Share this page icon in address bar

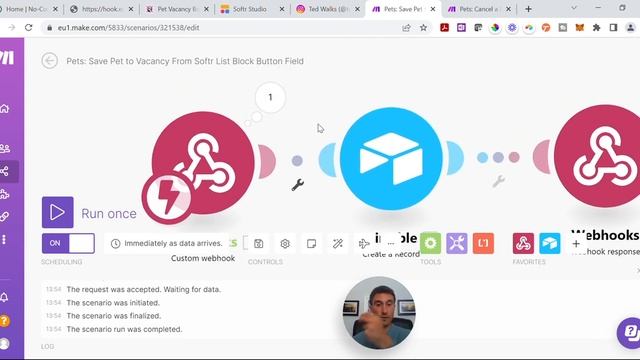406,28
